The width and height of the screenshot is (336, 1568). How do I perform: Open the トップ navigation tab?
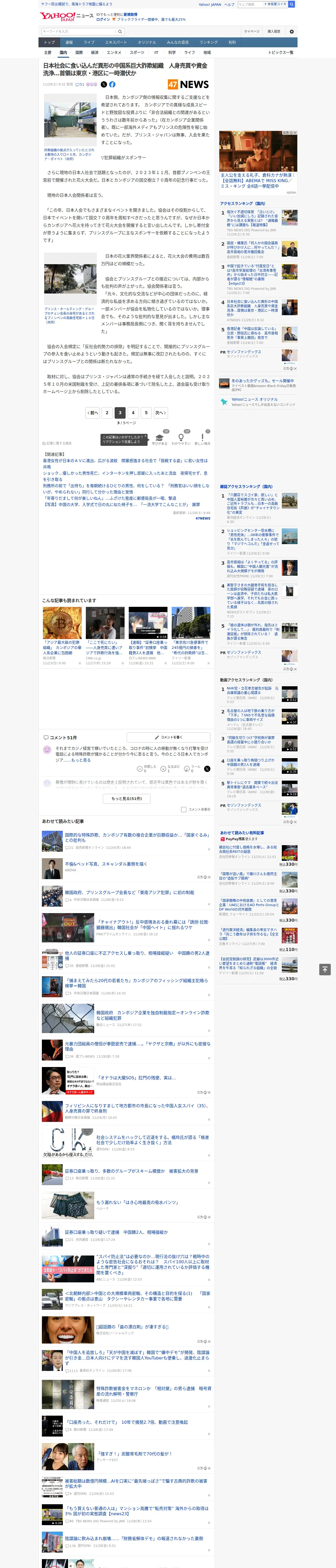(49, 43)
